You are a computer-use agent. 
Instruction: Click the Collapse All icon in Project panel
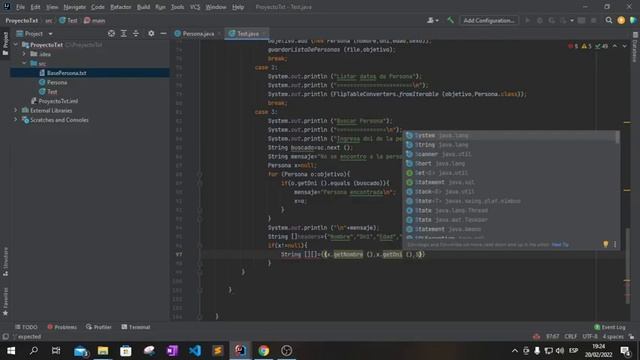point(136,33)
